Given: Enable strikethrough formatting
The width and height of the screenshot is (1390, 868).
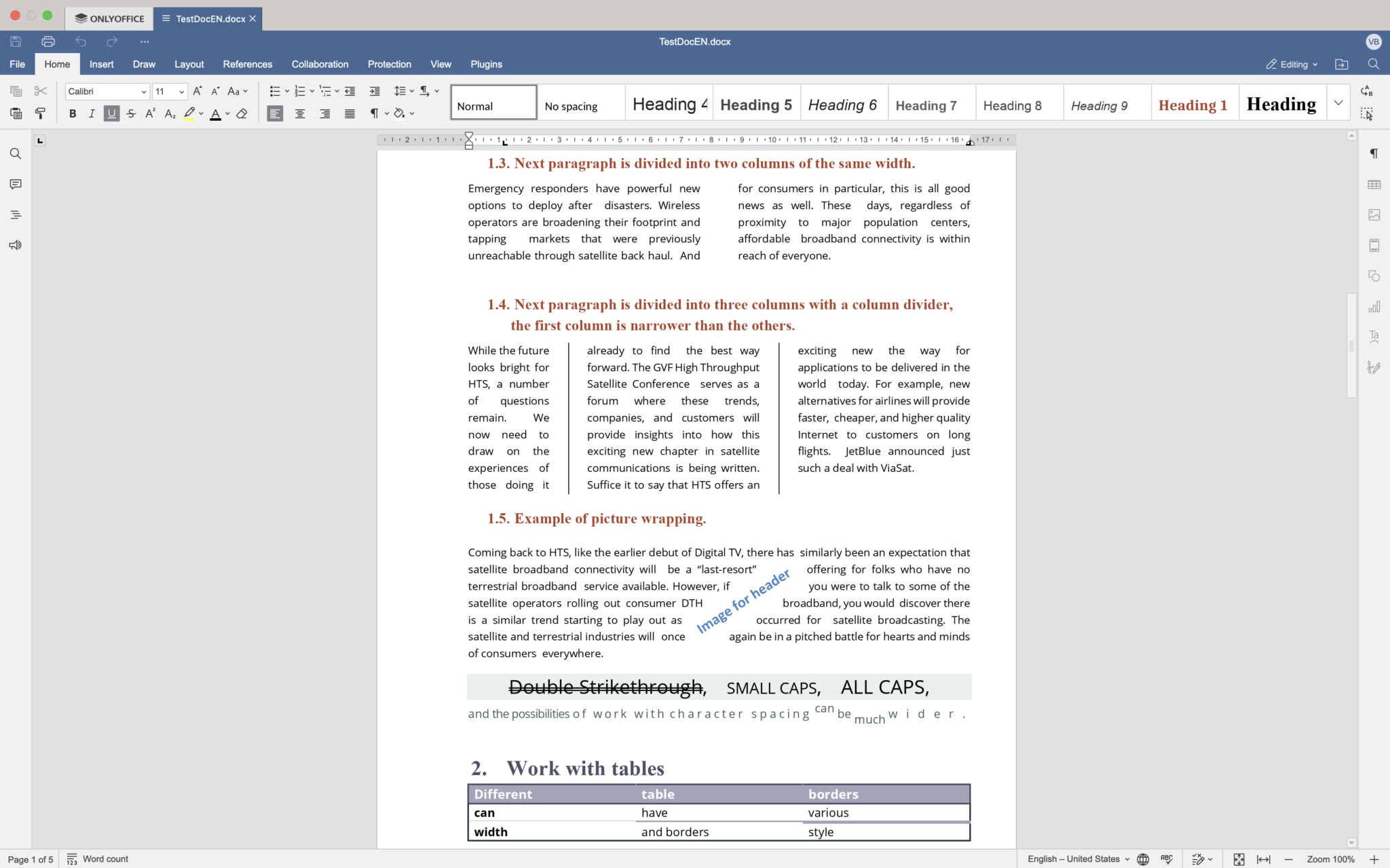Looking at the screenshot, I should [130, 113].
